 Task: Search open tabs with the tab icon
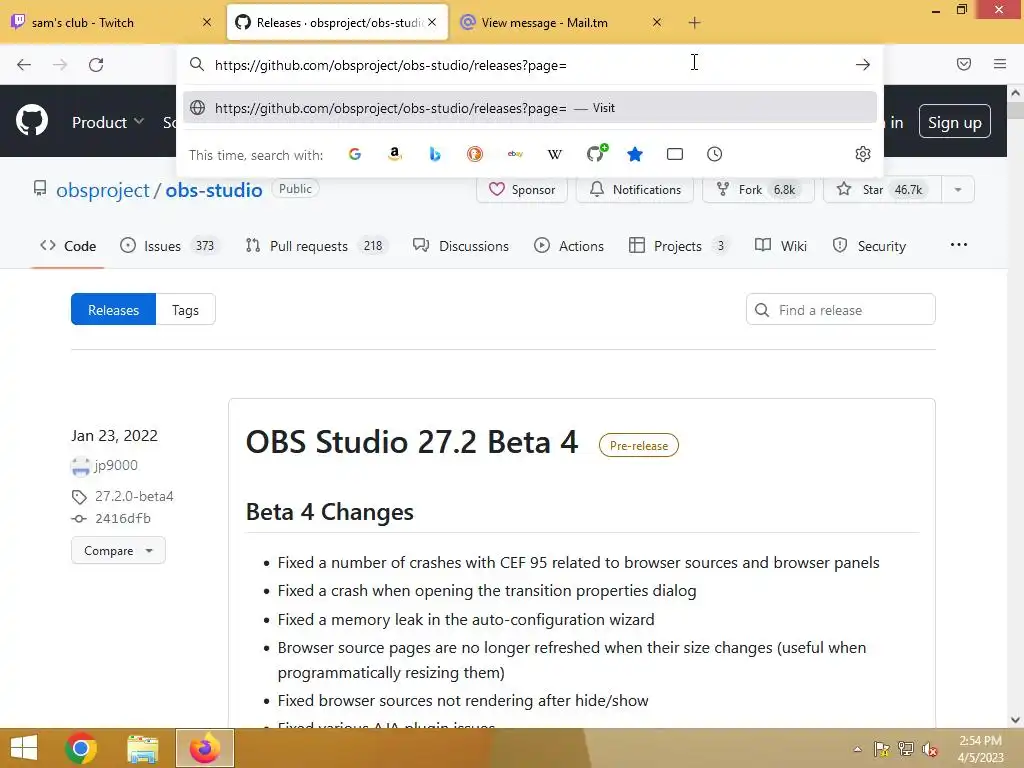click(675, 154)
